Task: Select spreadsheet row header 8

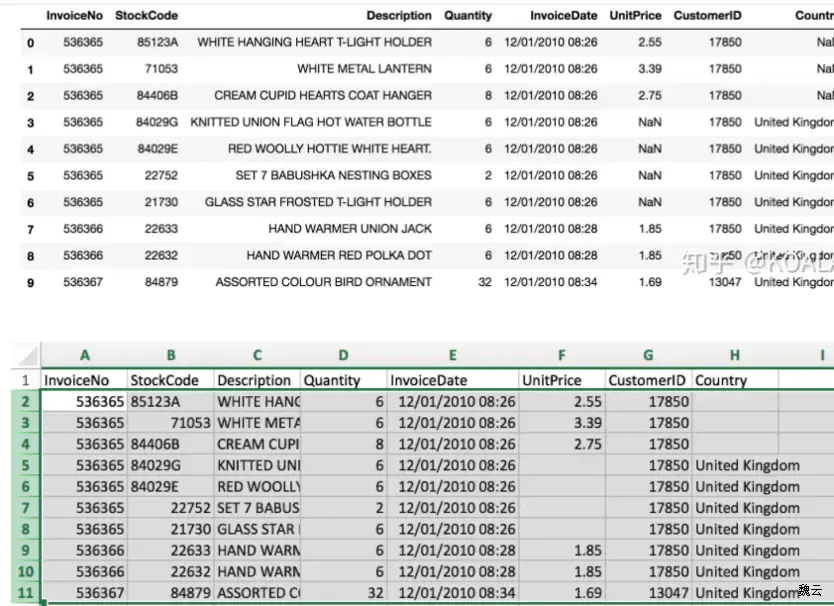Action: [26, 529]
